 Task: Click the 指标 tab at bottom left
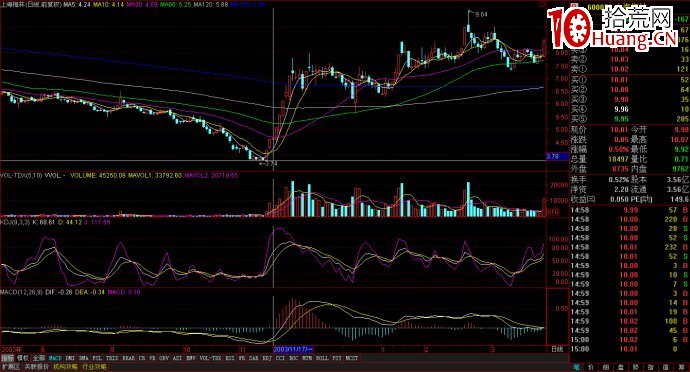[7, 358]
